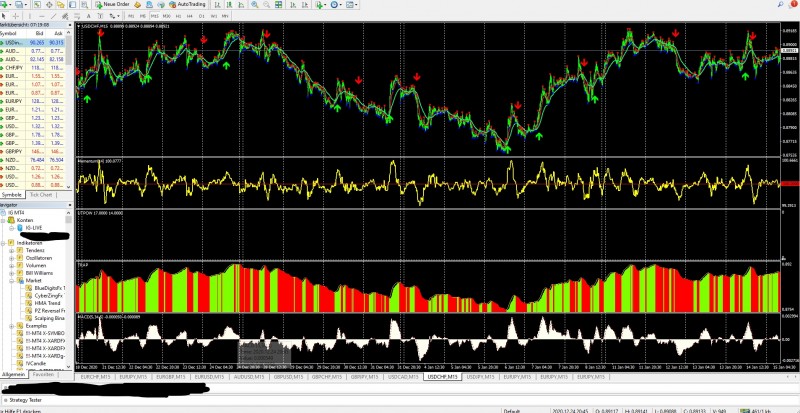800x413 pixels.
Task: Switch to bar chart mode icon
Action: point(217,5)
